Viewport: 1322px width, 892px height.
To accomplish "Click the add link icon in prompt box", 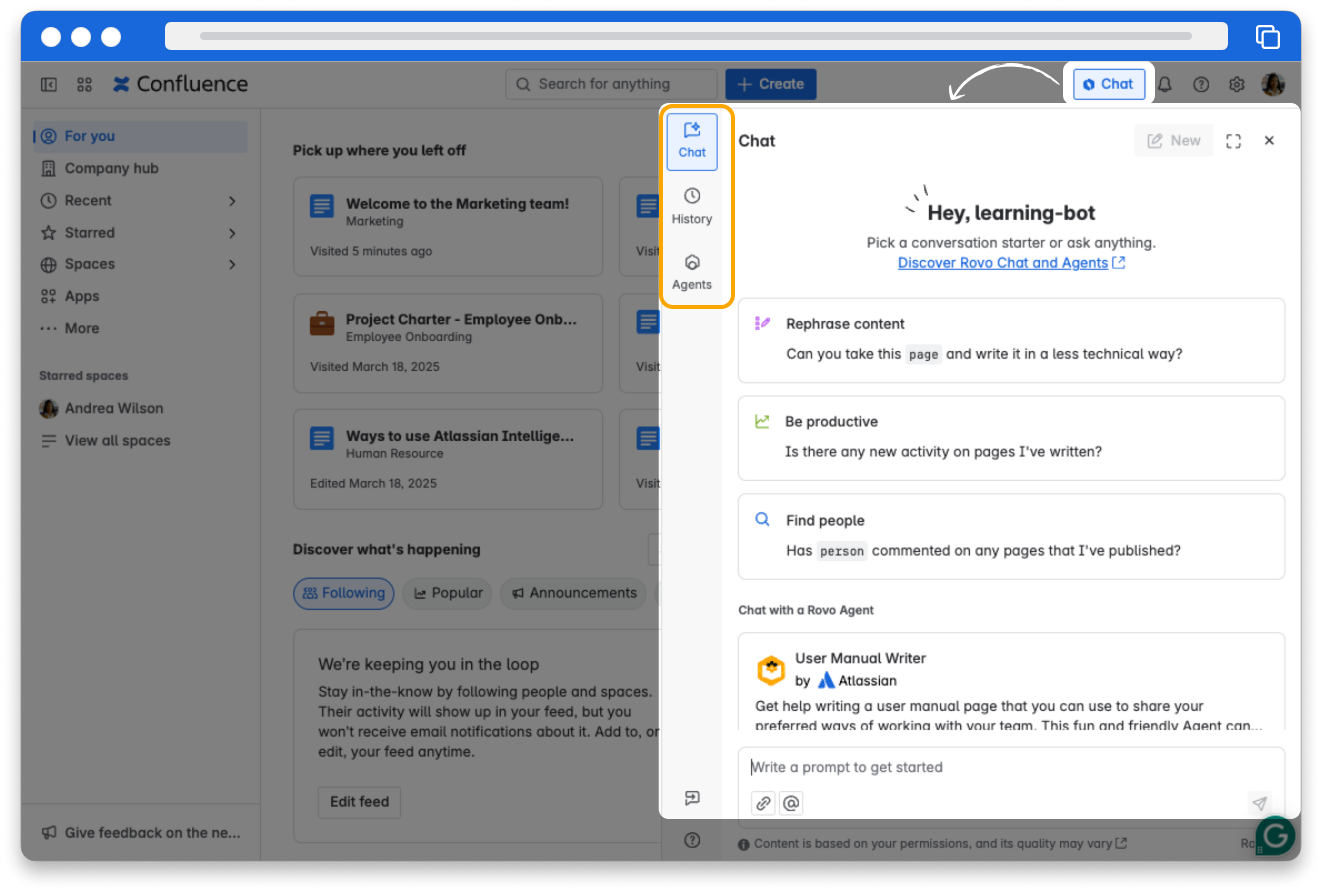I will 763,803.
